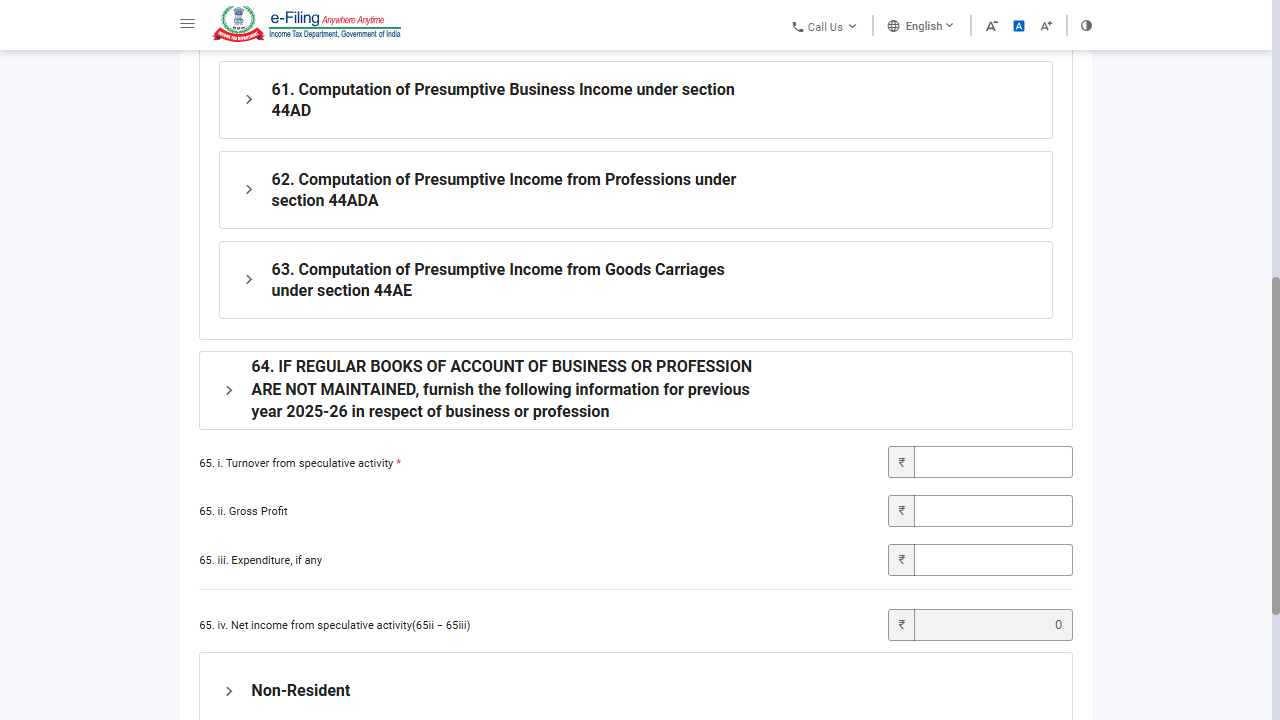The width and height of the screenshot is (1280, 720).
Task: Decrease the font size with A-
Action: point(991,26)
